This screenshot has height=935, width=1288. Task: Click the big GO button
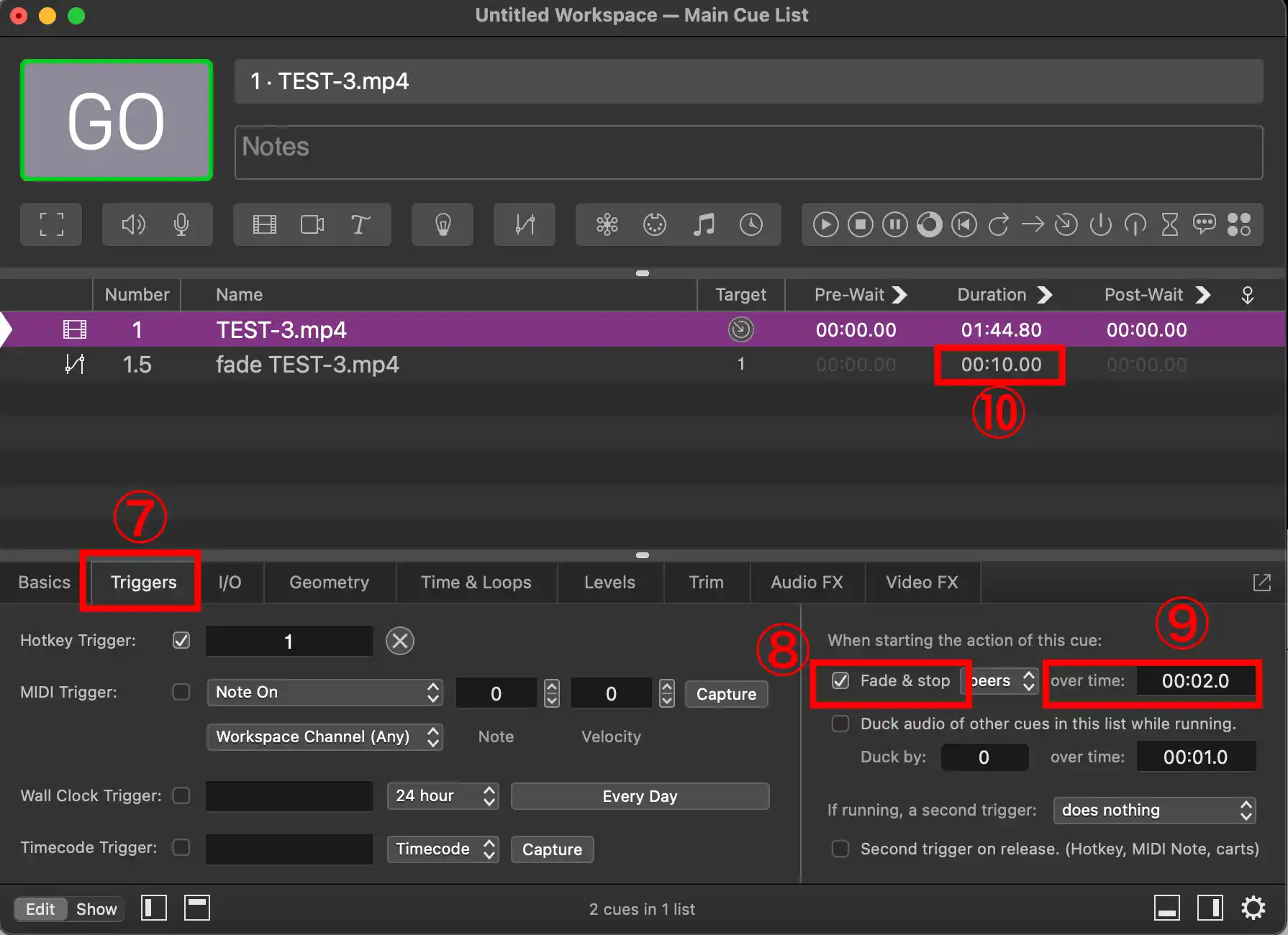(x=116, y=121)
